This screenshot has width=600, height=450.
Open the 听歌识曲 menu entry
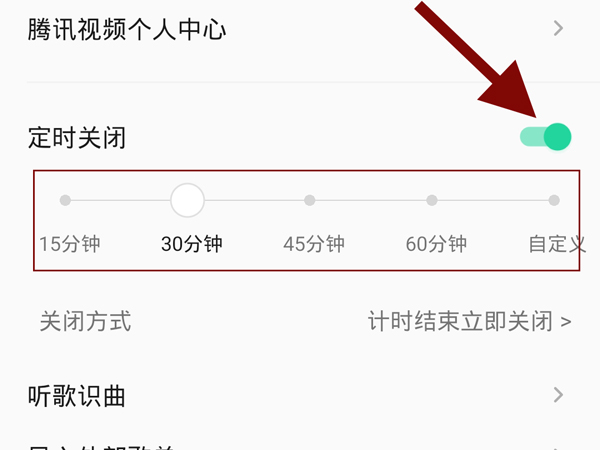coord(300,395)
